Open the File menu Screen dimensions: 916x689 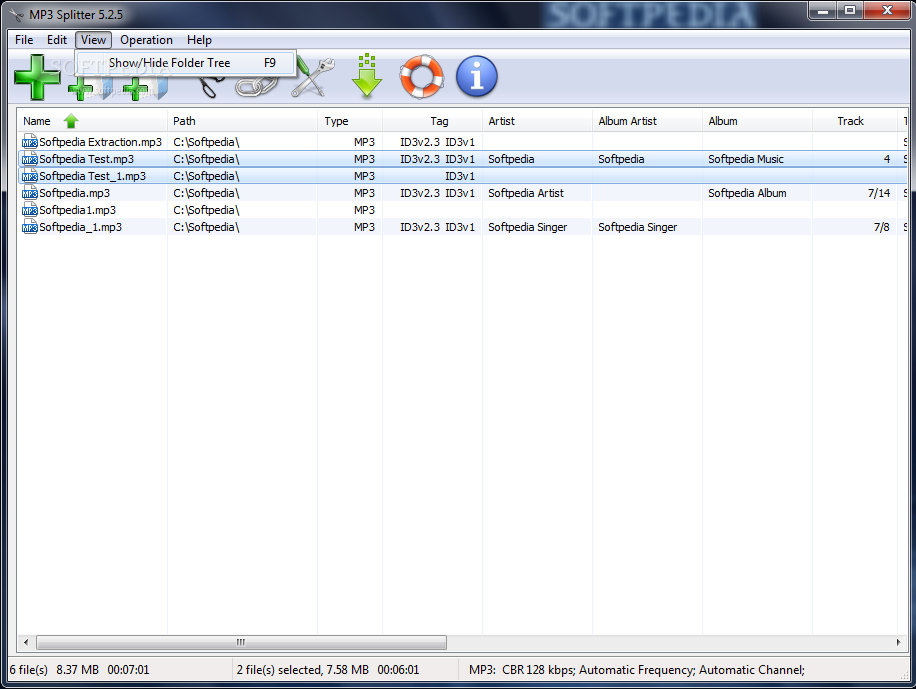pos(24,40)
